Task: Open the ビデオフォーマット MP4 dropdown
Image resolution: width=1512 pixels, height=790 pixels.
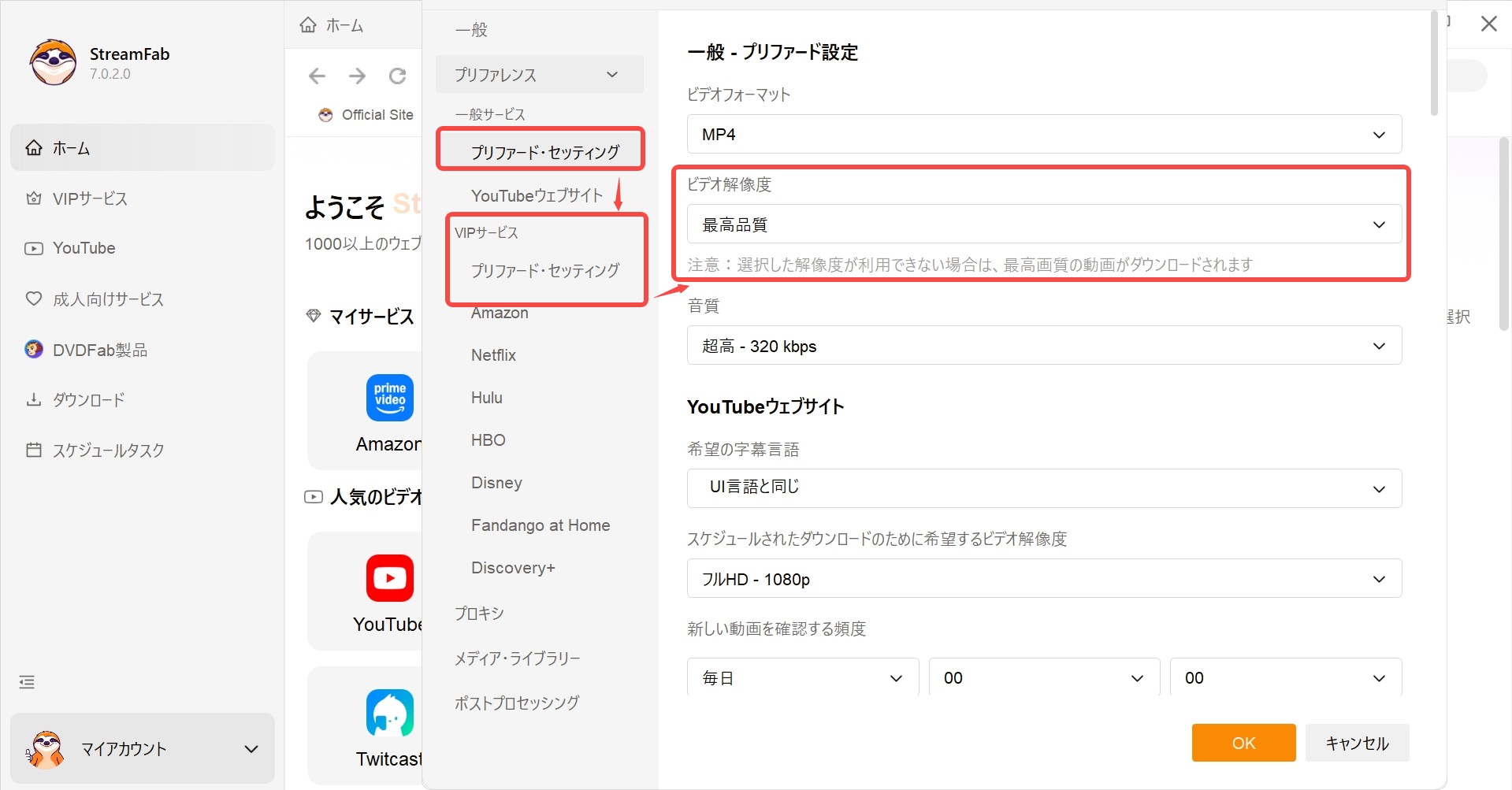Action: pyautogui.click(x=1044, y=134)
